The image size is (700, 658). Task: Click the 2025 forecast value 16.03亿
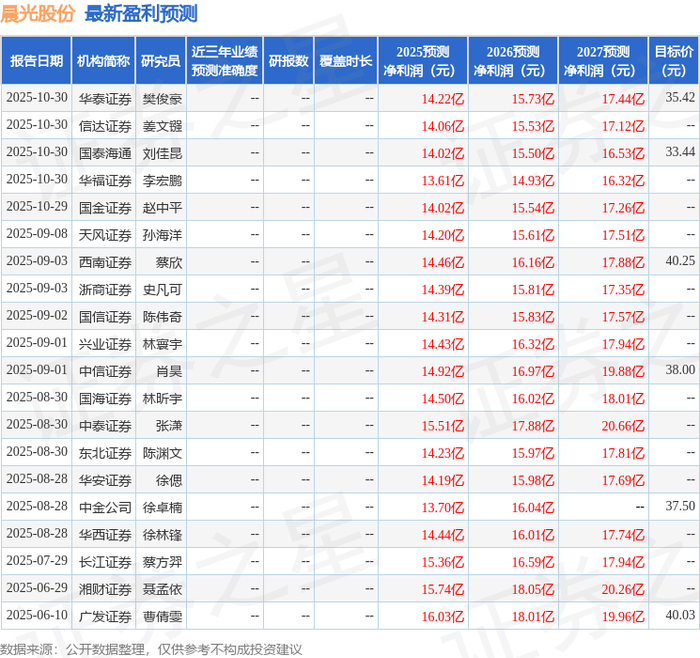pyautogui.click(x=443, y=616)
